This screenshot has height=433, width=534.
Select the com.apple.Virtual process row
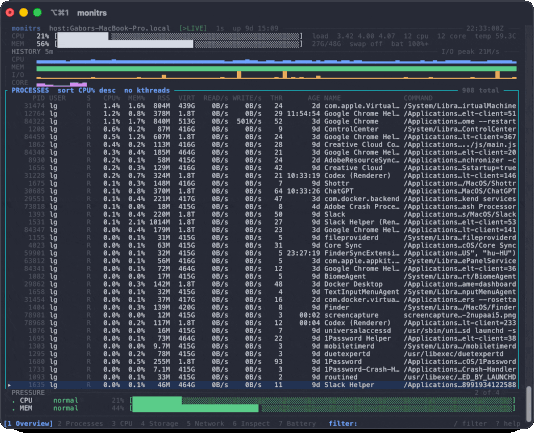point(262,106)
